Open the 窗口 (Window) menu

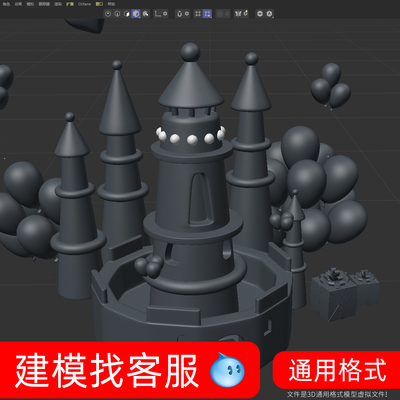(x=99, y=4)
